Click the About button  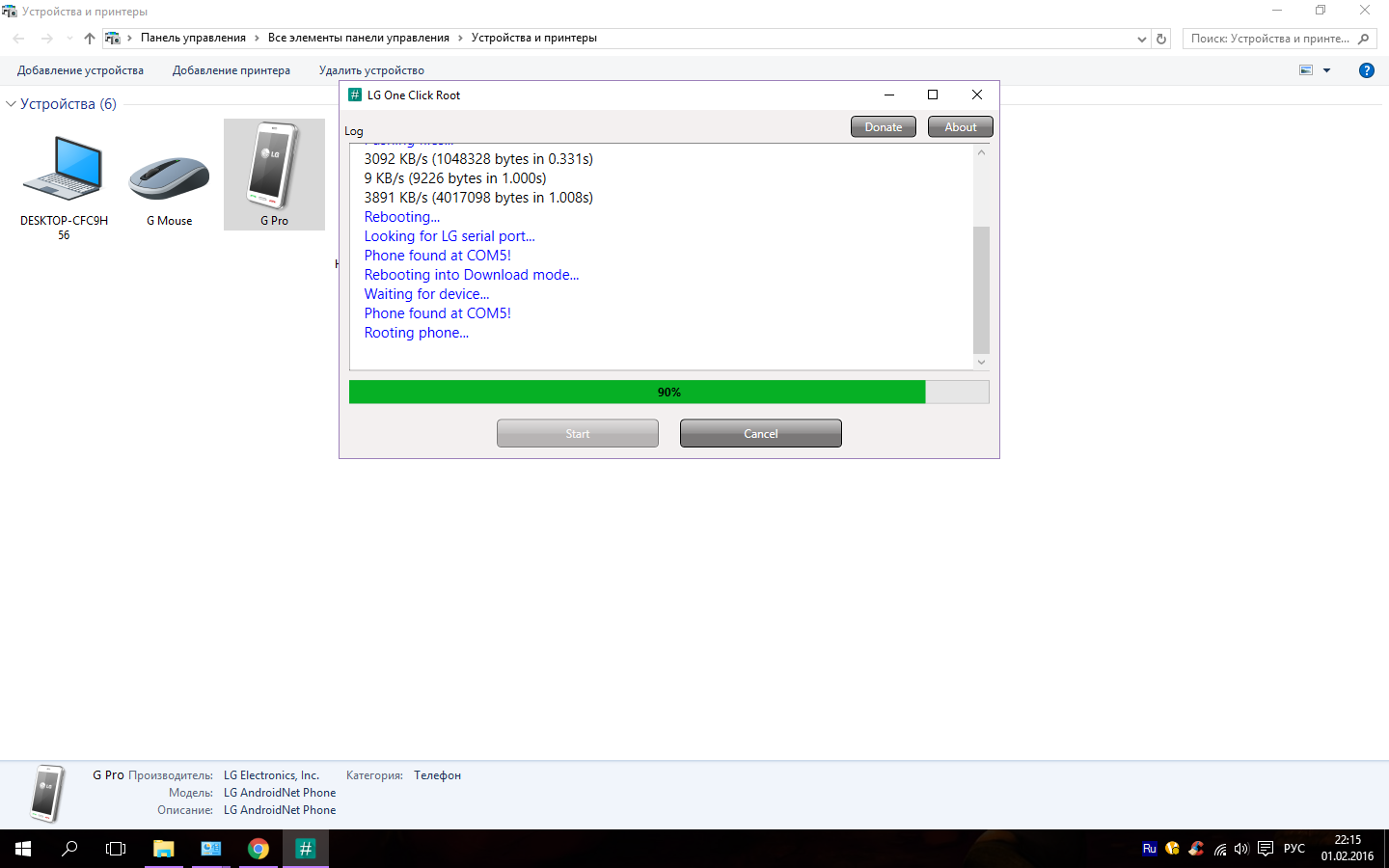click(961, 127)
